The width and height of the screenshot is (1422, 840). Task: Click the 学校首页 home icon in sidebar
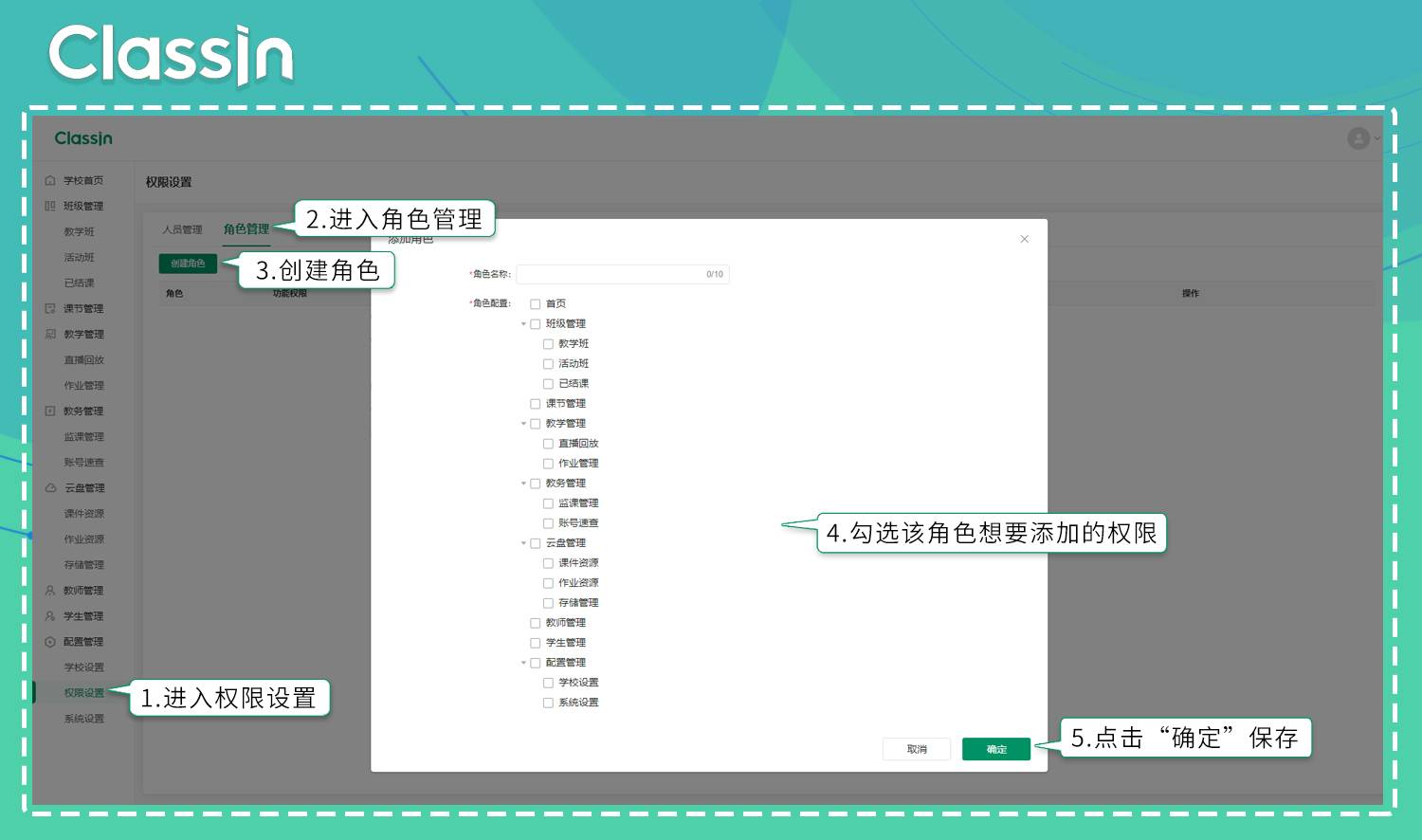pos(50,180)
